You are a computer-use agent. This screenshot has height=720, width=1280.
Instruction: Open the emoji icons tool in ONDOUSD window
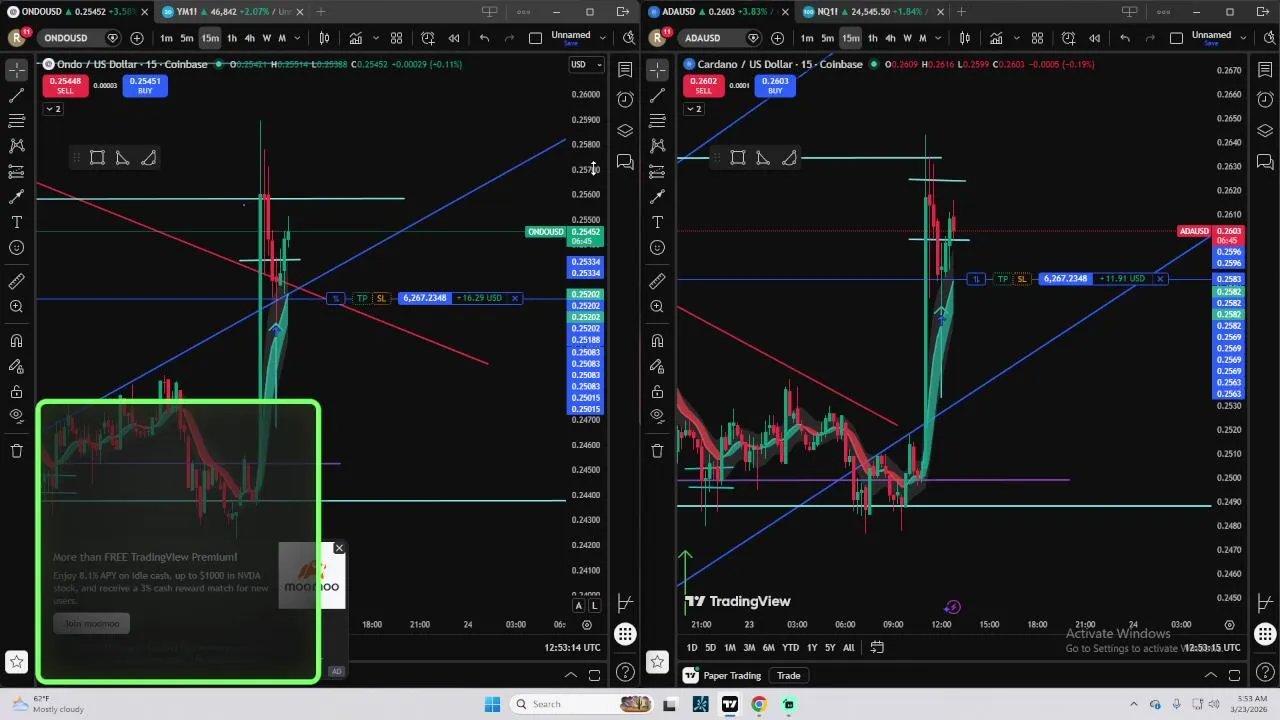(x=16, y=247)
